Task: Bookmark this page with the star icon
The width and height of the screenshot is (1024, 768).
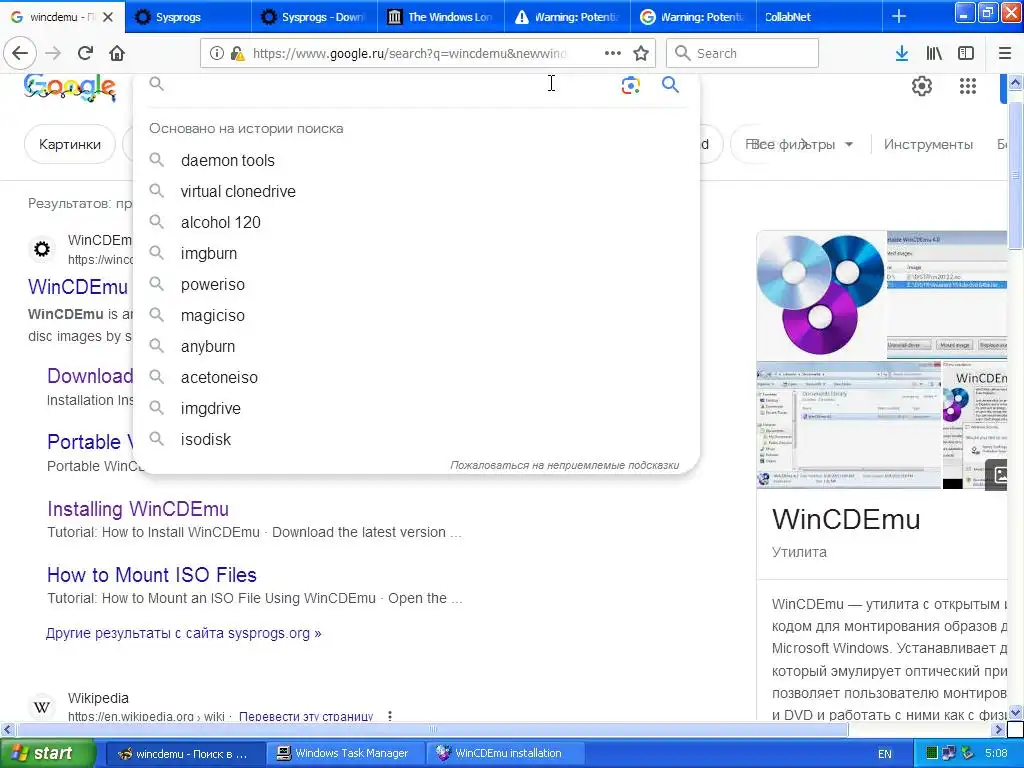Action: 641,53
